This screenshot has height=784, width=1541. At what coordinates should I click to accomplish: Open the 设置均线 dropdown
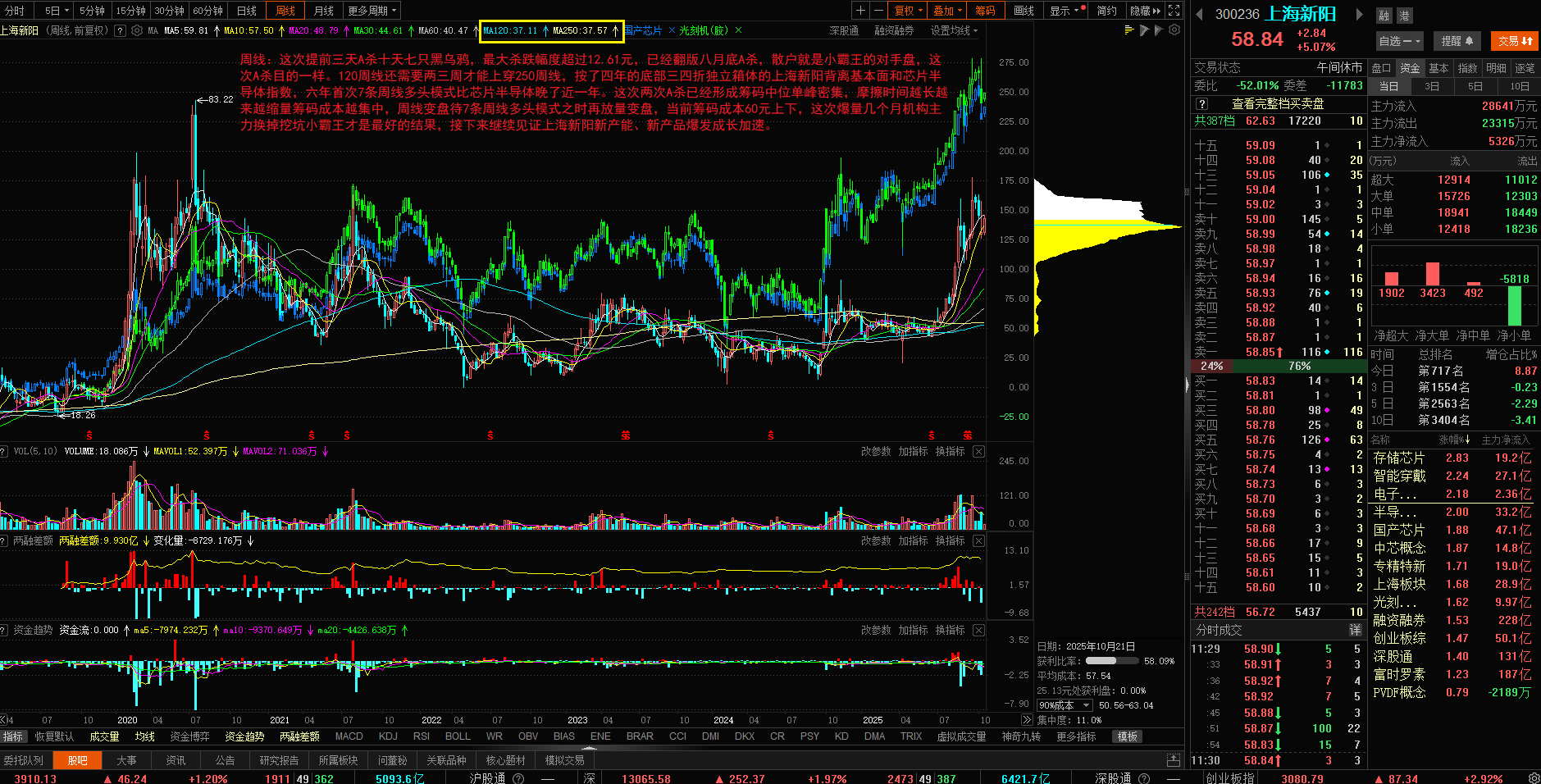point(954,30)
